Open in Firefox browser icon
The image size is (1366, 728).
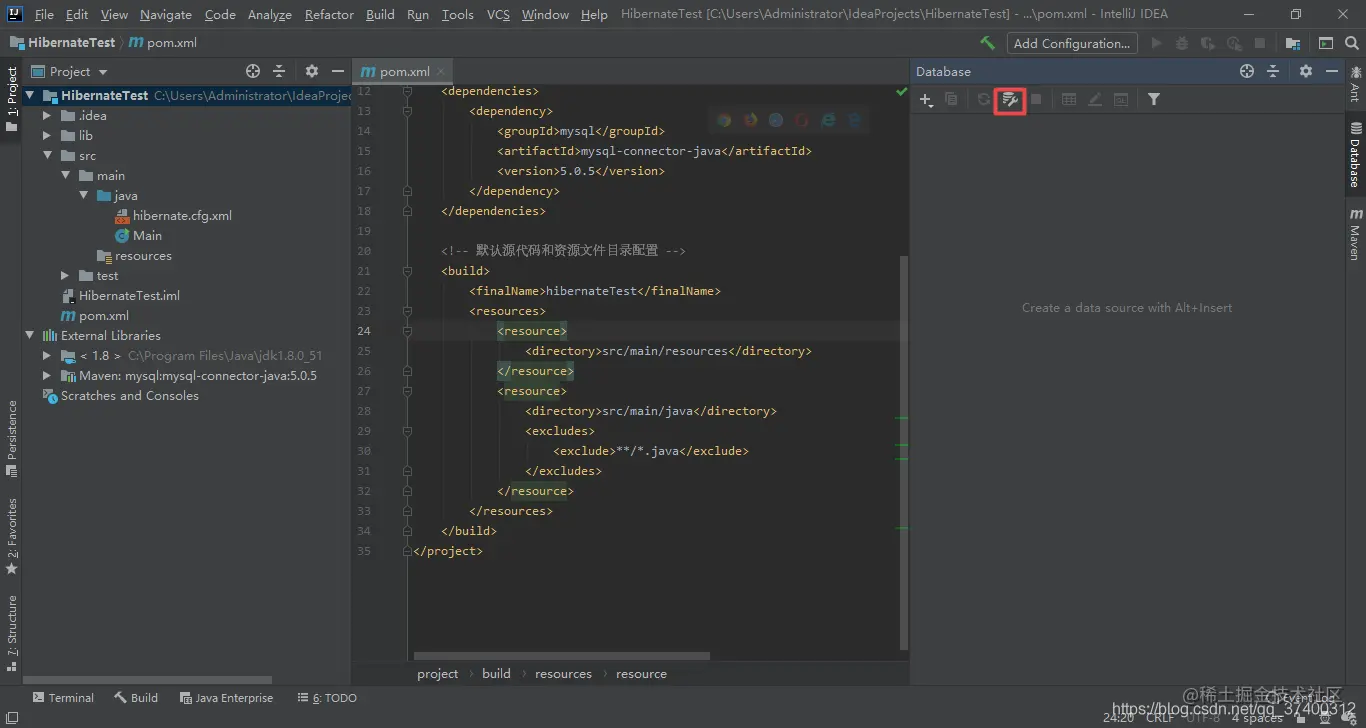tap(750, 120)
